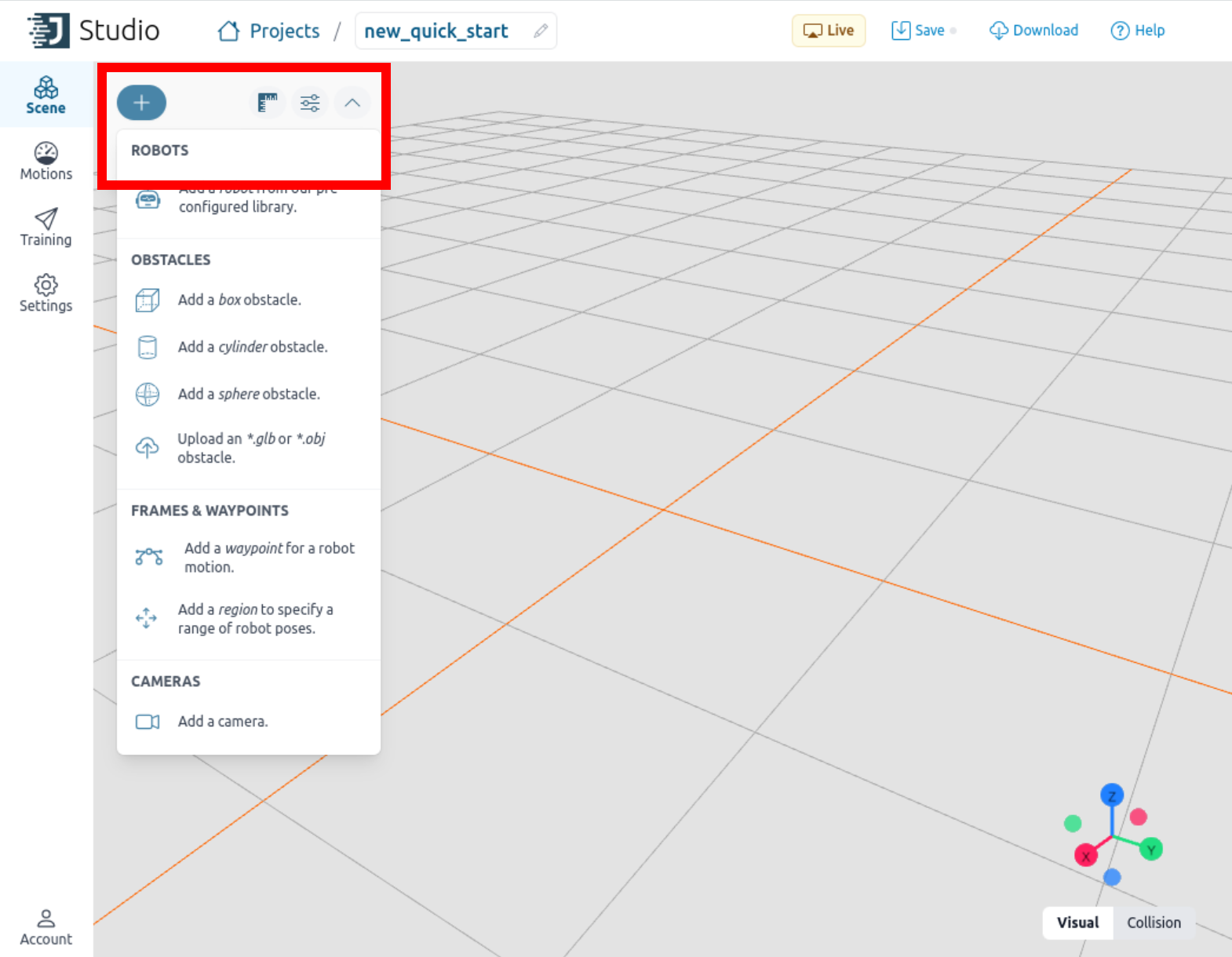The width and height of the screenshot is (1232, 957).
Task: Click the blue plus add button
Action: point(141,103)
